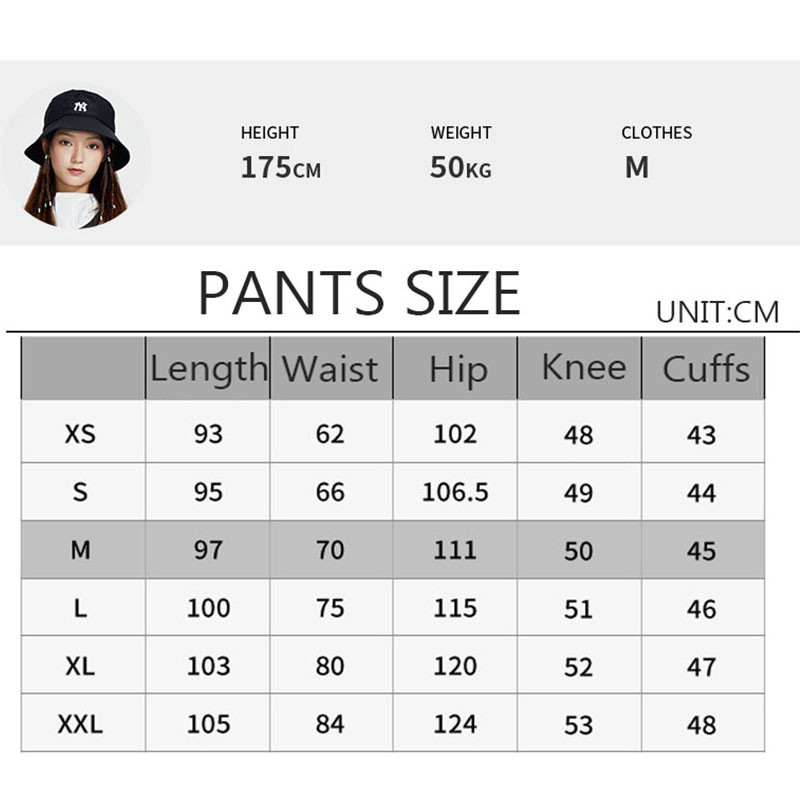Click the model's portrait photo
The width and height of the screenshot is (800, 800).
click(x=77, y=156)
